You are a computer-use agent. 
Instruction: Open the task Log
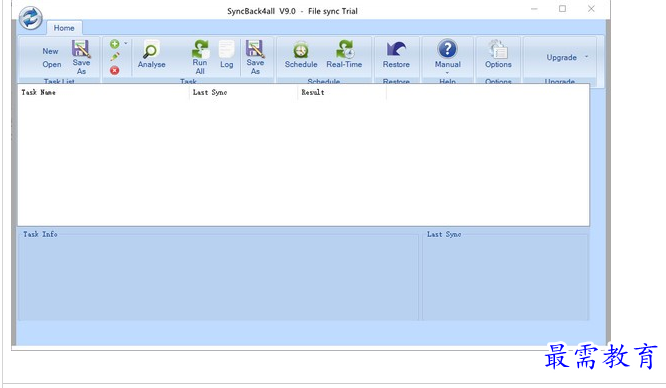pyautogui.click(x=226, y=54)
